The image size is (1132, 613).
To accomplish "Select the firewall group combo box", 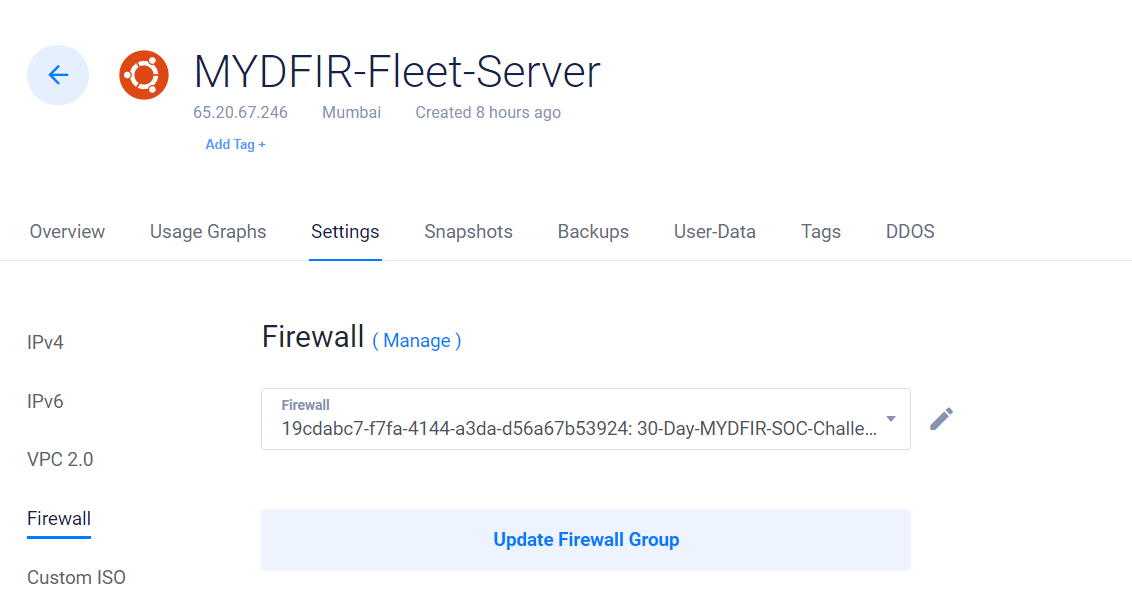I will click(585, 419).
